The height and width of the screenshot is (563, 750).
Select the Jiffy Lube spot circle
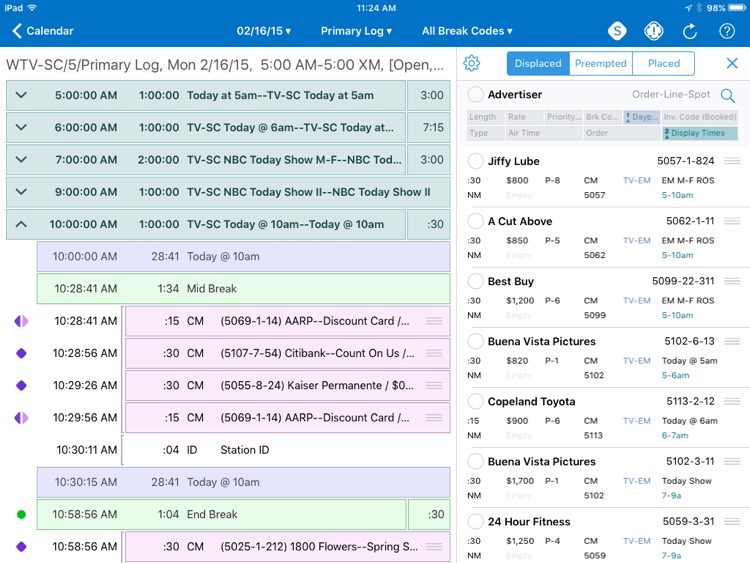[x=475, y=161]
